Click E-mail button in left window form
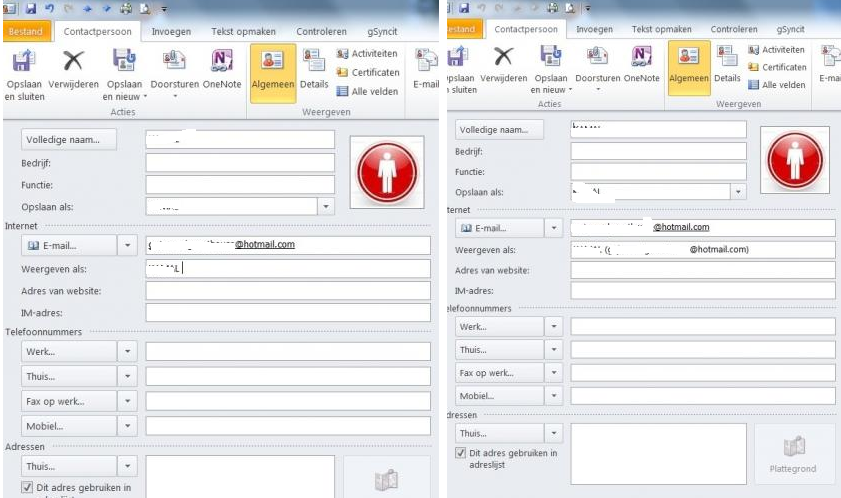 point(69,245)
